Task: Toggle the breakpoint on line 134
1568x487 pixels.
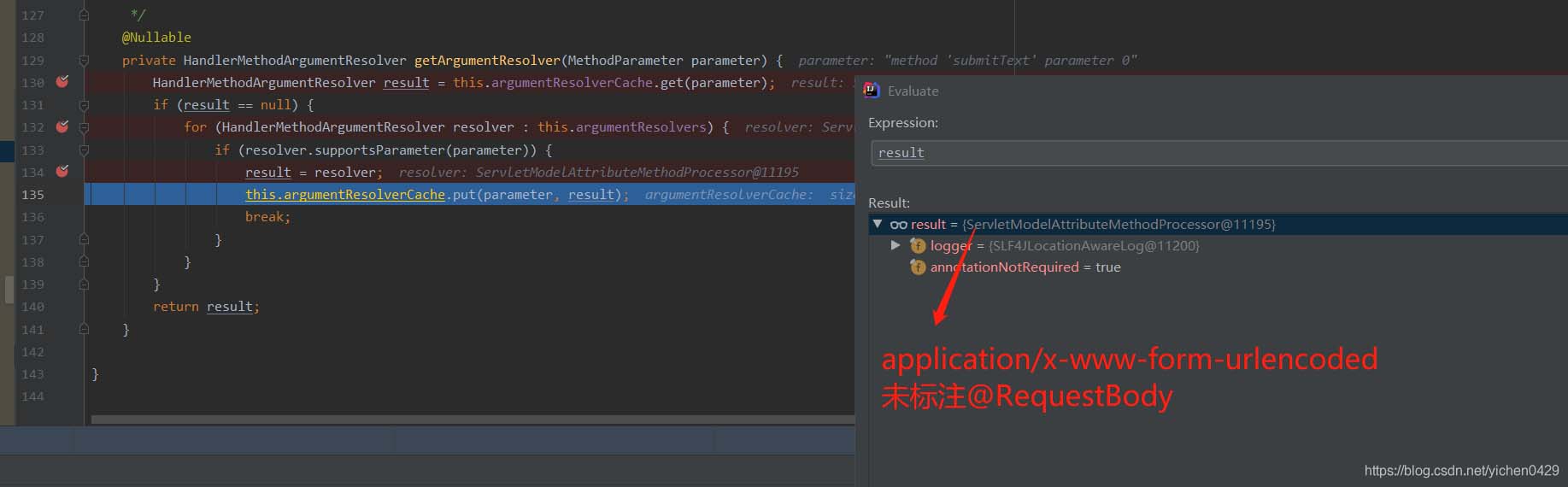Action: [62, 171]
